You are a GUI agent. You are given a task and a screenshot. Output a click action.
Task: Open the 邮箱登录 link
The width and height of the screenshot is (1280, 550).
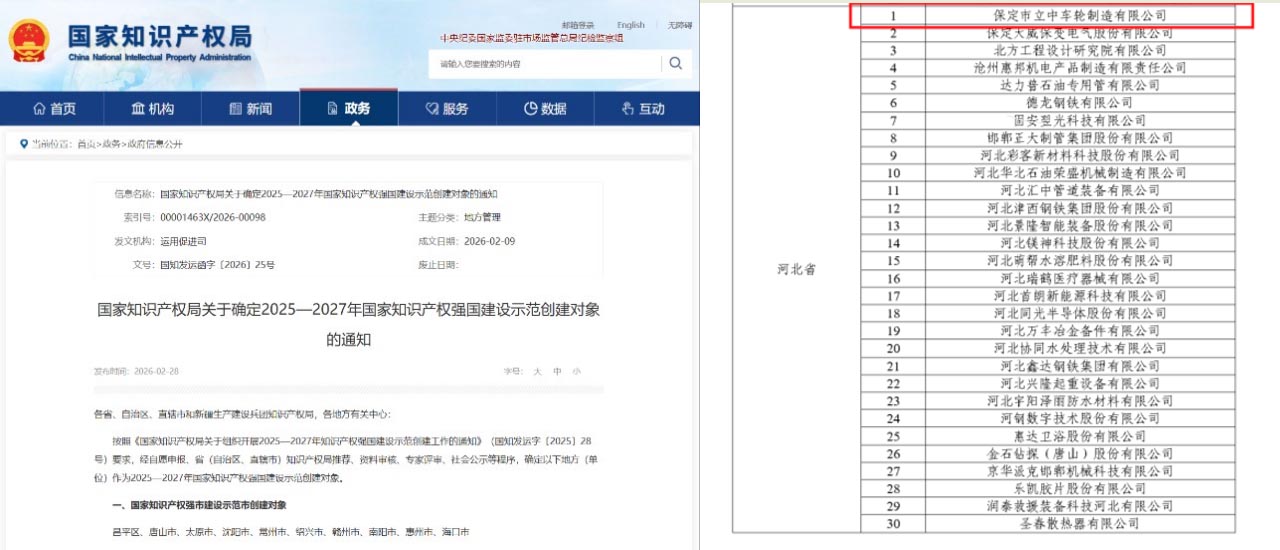point(577,25)
